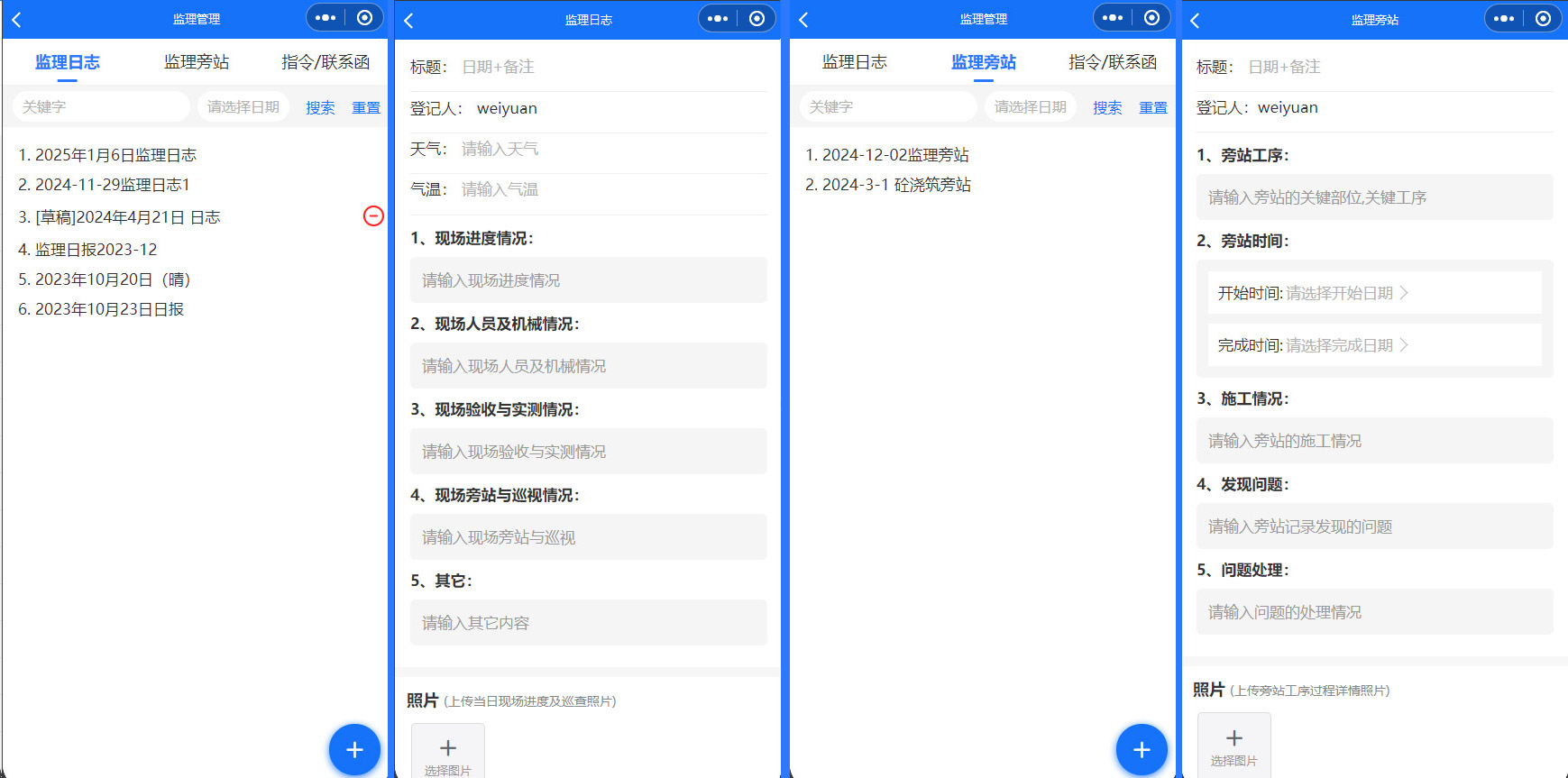Tap plus button below the 监理日志 entries list
Viewport: 1568px width, 778px height.
(354, 749)
